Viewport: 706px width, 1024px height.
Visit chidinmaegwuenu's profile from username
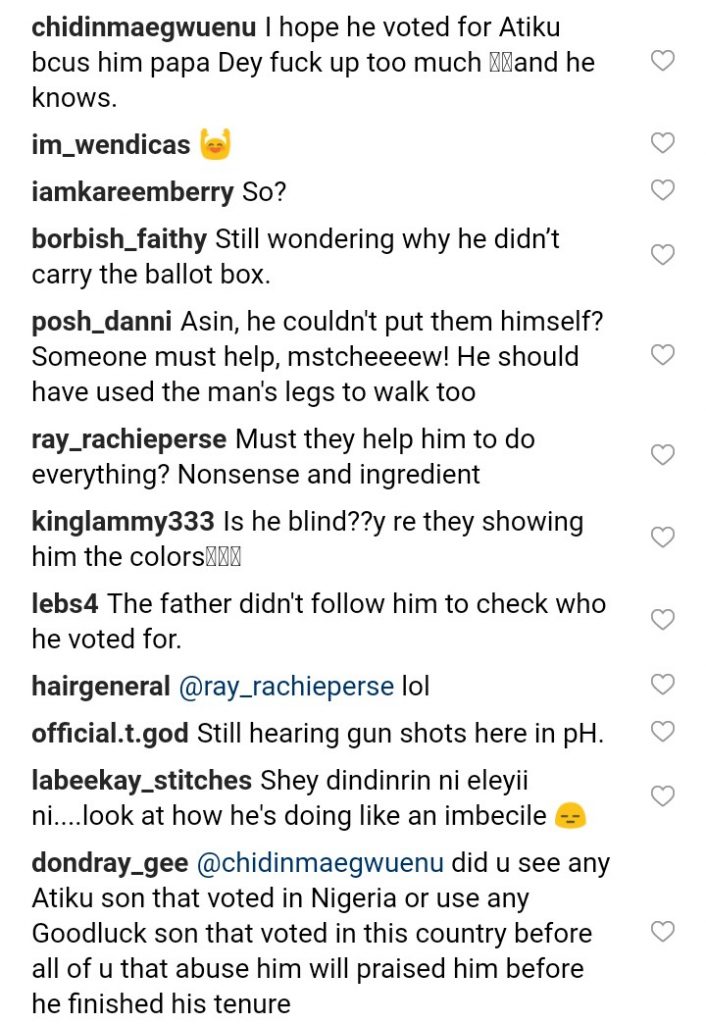point(143,28)
